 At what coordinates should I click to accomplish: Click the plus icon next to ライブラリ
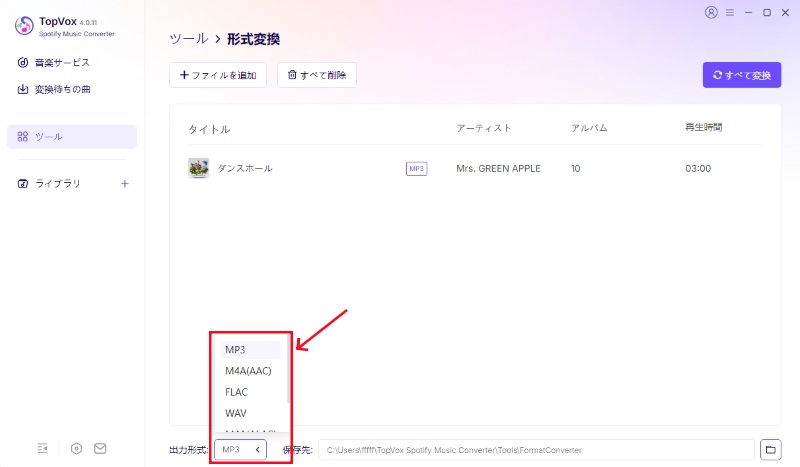[x=124, y=183]
